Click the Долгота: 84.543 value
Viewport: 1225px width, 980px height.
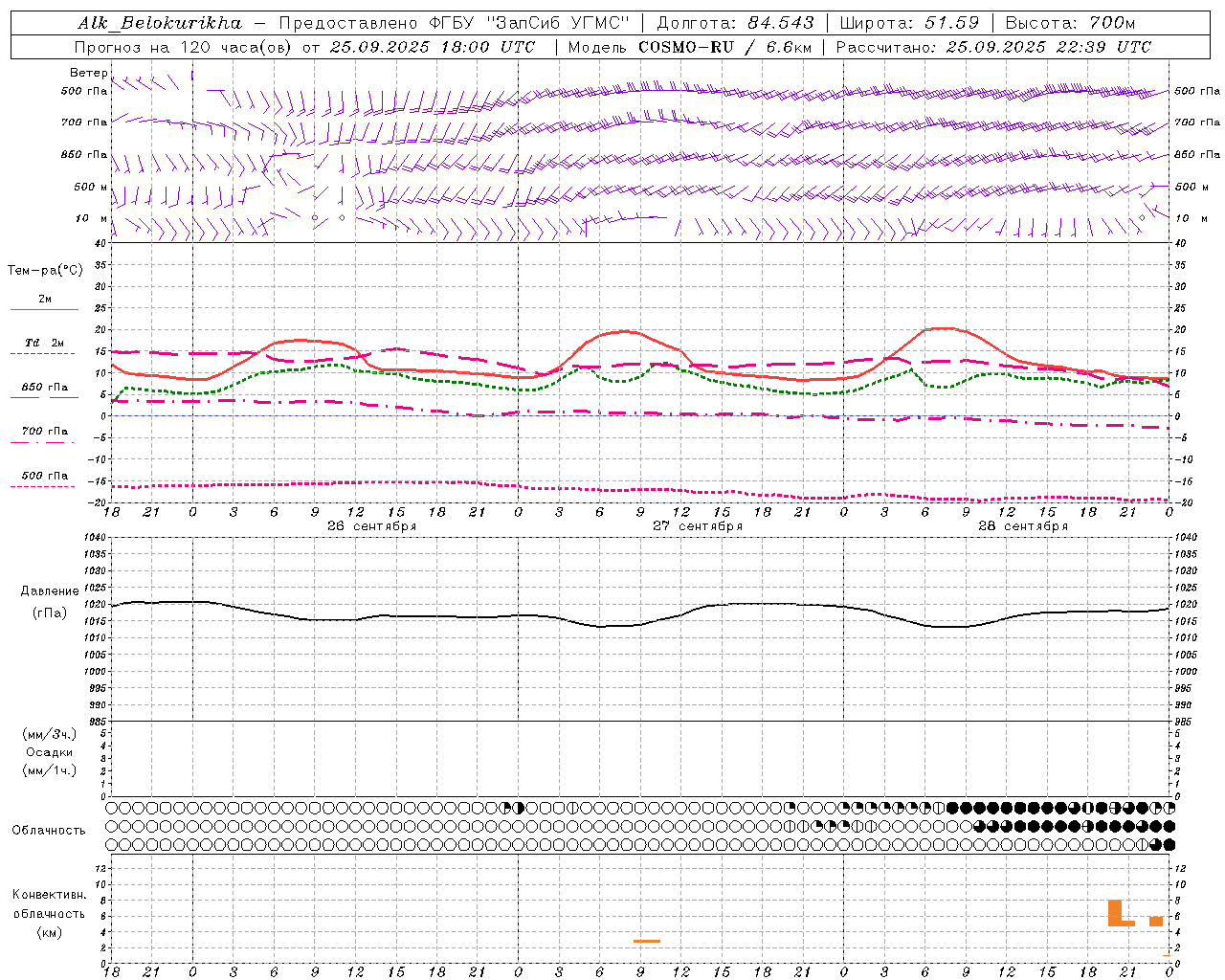click(735, 23)
